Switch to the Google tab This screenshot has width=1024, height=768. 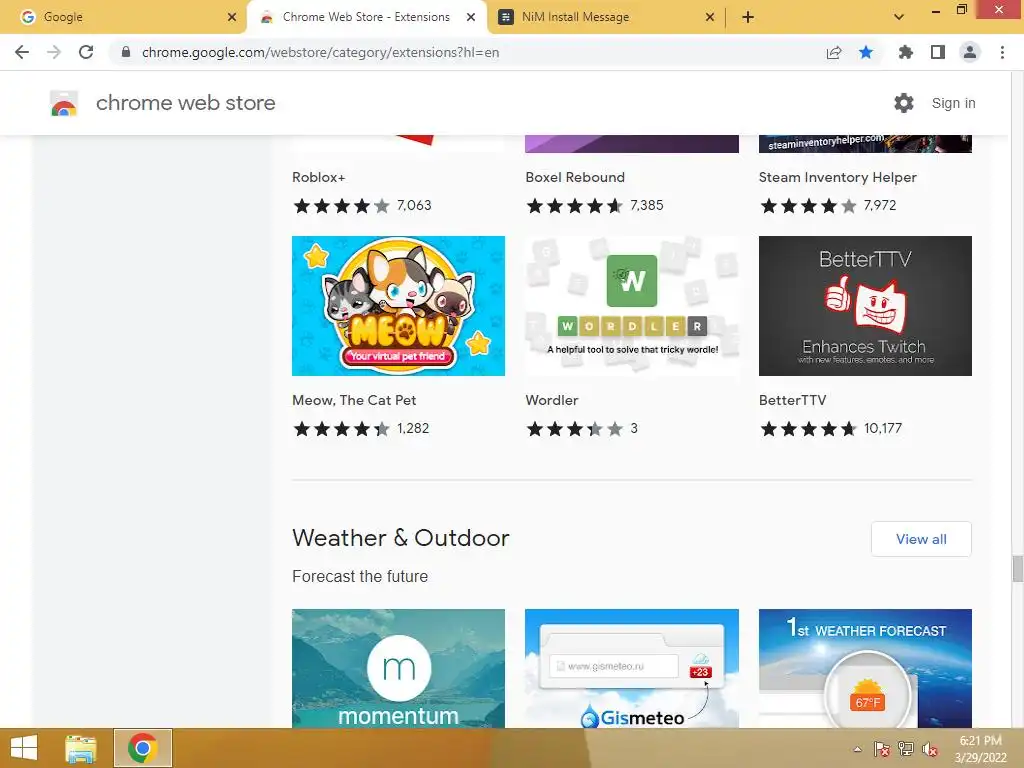click(x=124, y=17)
